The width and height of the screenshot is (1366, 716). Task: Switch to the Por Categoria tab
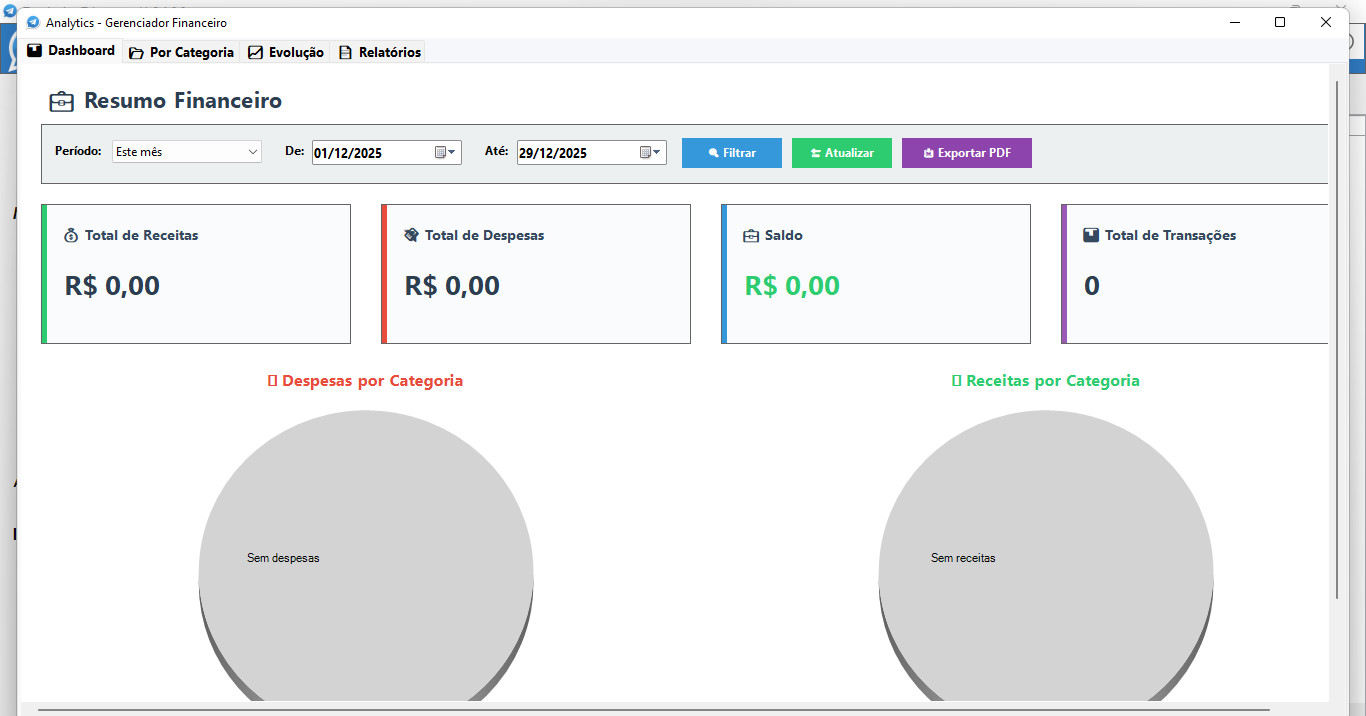coord(181,52)
